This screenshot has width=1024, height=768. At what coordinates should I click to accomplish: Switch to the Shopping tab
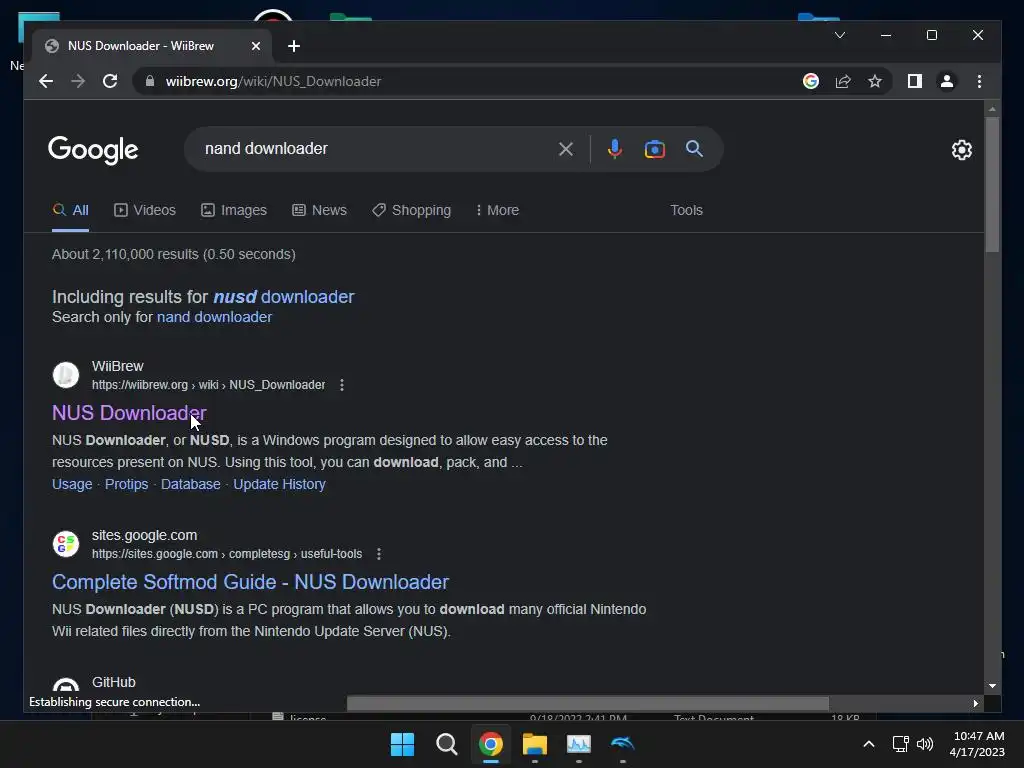pos(411,210)
